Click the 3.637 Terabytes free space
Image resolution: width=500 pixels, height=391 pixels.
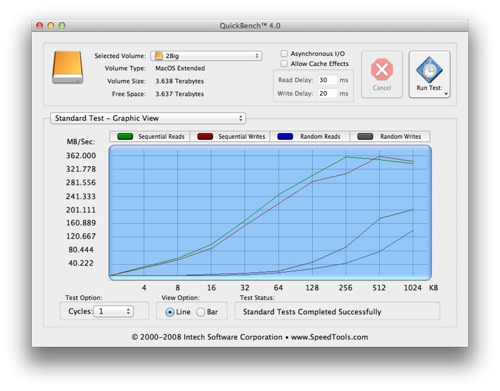[x=180, y=94]
